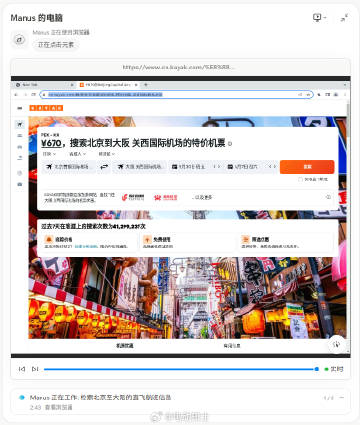Open the New Tab browser tab

coord(44,85)
